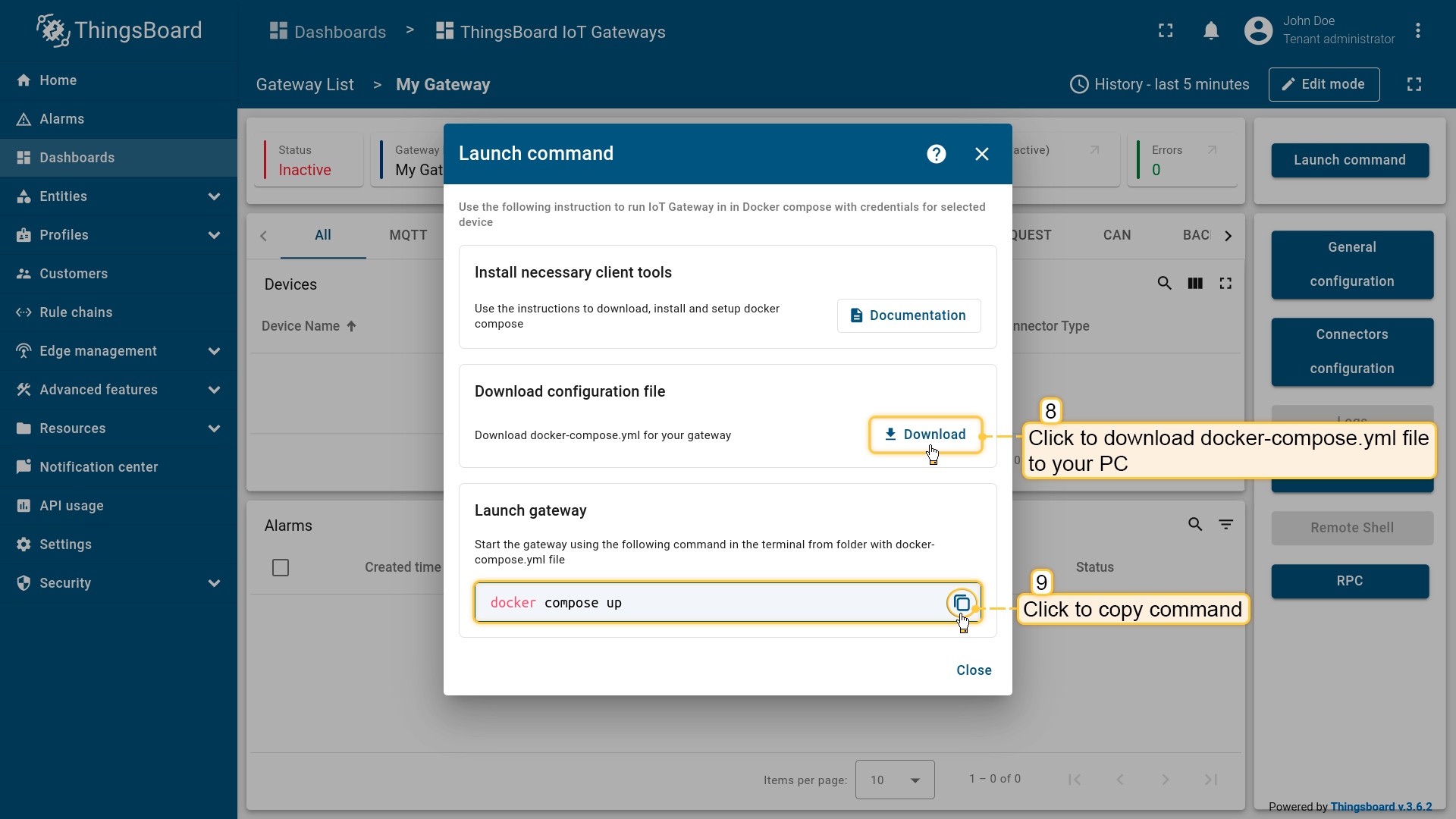This screenshot has width=1456, height=819.
Task: Click the Close button in dialog
Action: tap(974, 670)
